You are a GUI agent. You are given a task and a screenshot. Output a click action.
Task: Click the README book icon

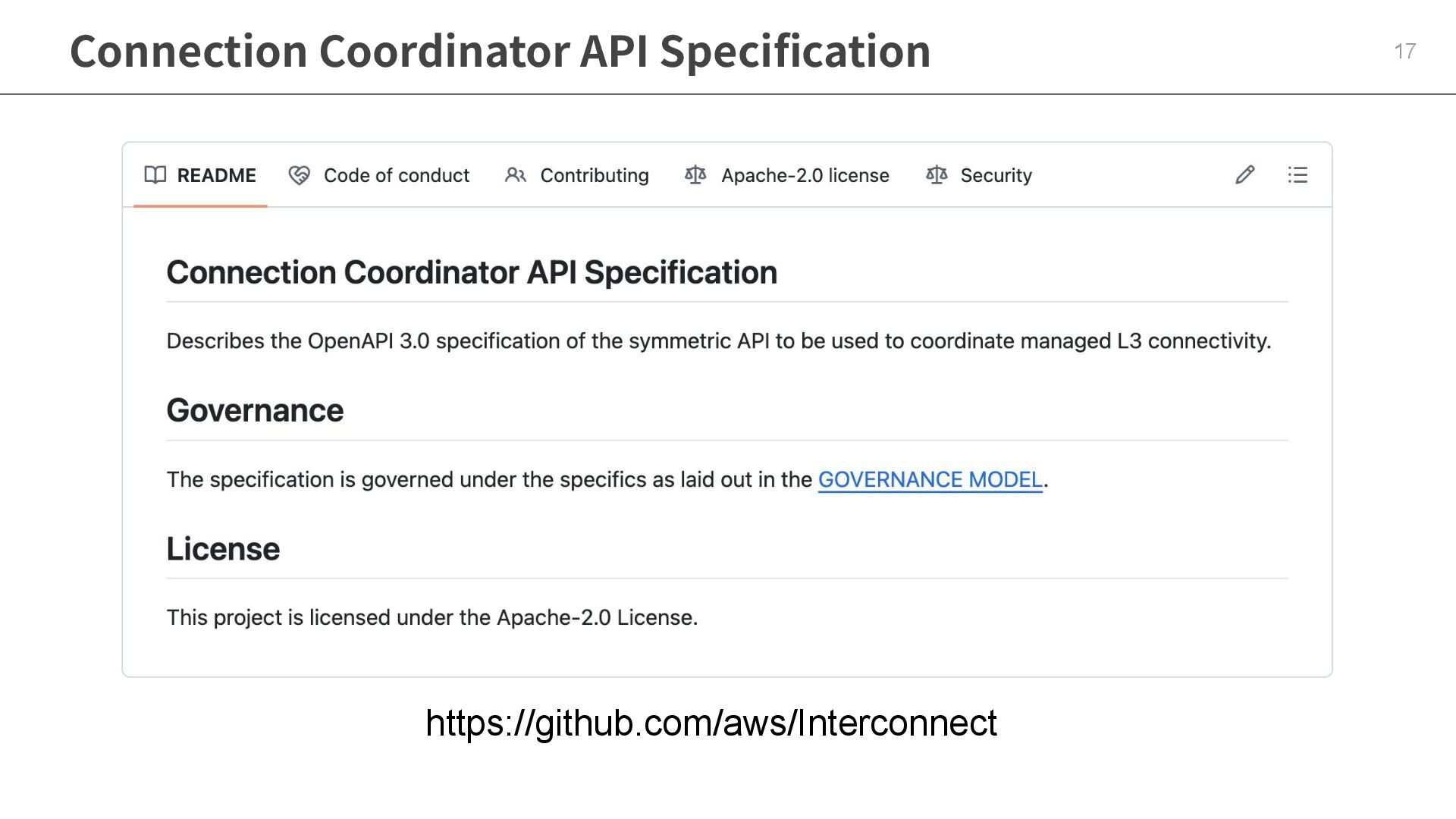click(x=155, y=175)
